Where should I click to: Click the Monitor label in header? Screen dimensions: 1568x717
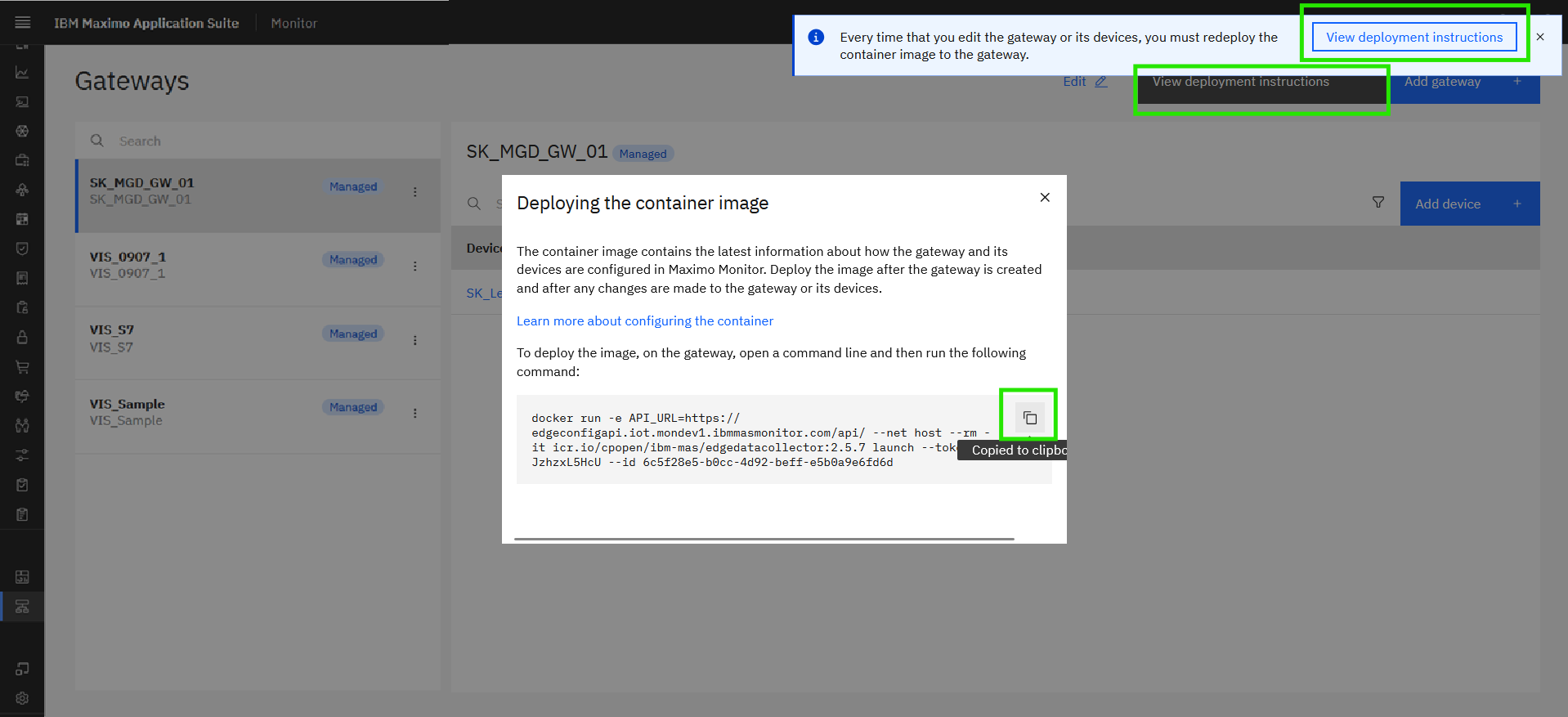pos(294,24)
